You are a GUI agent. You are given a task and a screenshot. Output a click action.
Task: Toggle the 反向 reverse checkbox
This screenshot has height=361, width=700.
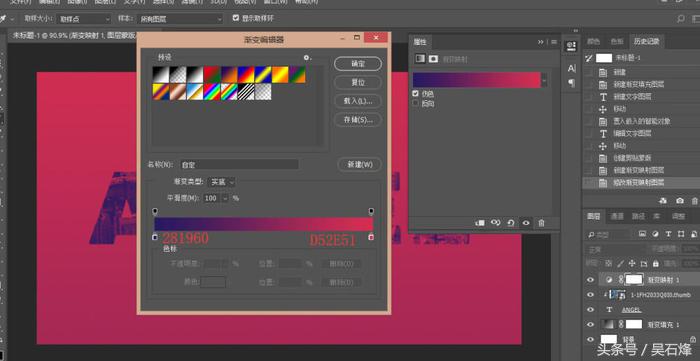[416, 104]
